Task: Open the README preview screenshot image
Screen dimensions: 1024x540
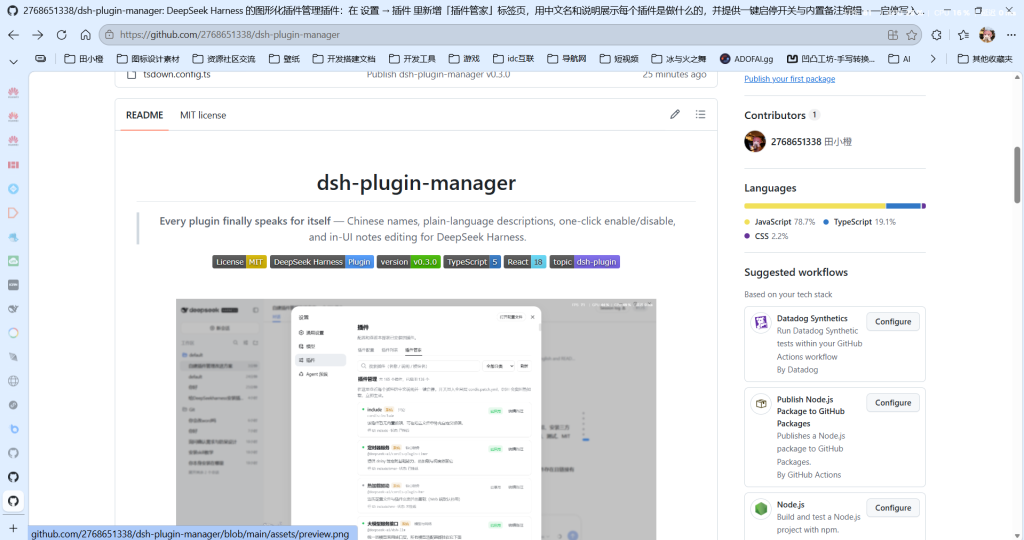Action: click(416, 420)
